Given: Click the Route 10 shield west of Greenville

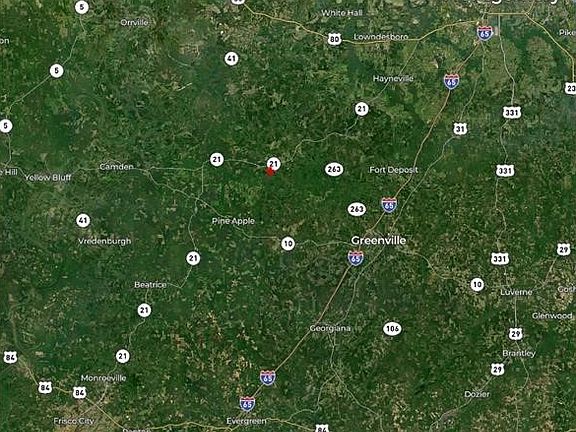Looking at the screenshot, I should (288, 244).
